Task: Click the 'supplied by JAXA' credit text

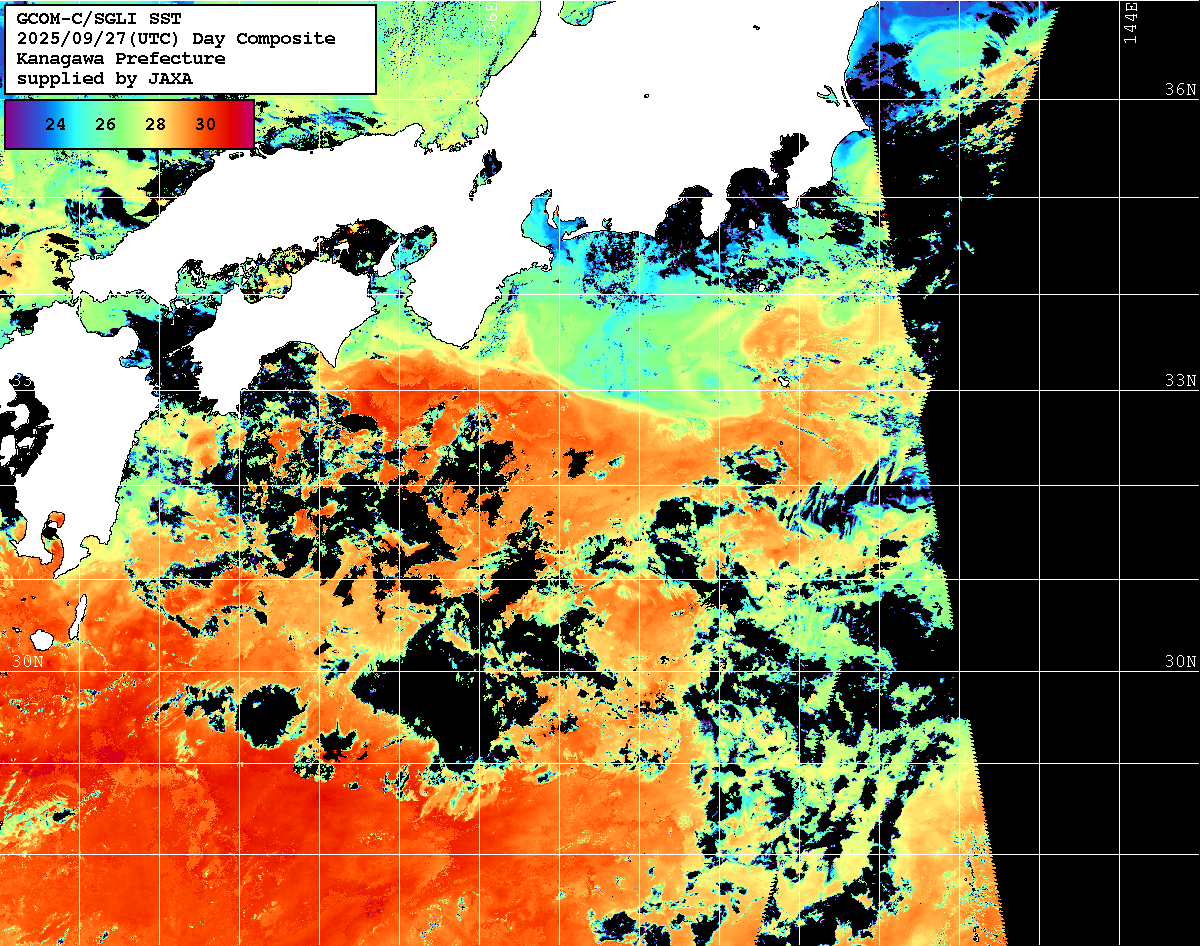Action: point(104,78)
